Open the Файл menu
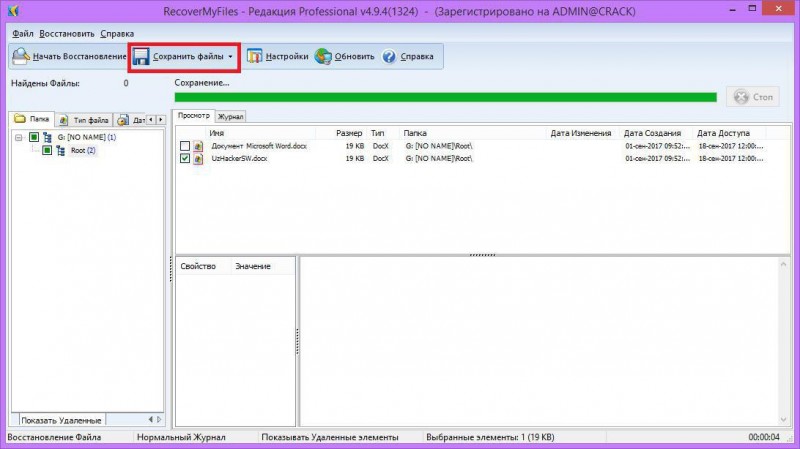This screenshot has width=800, height=449. (22, 34)
